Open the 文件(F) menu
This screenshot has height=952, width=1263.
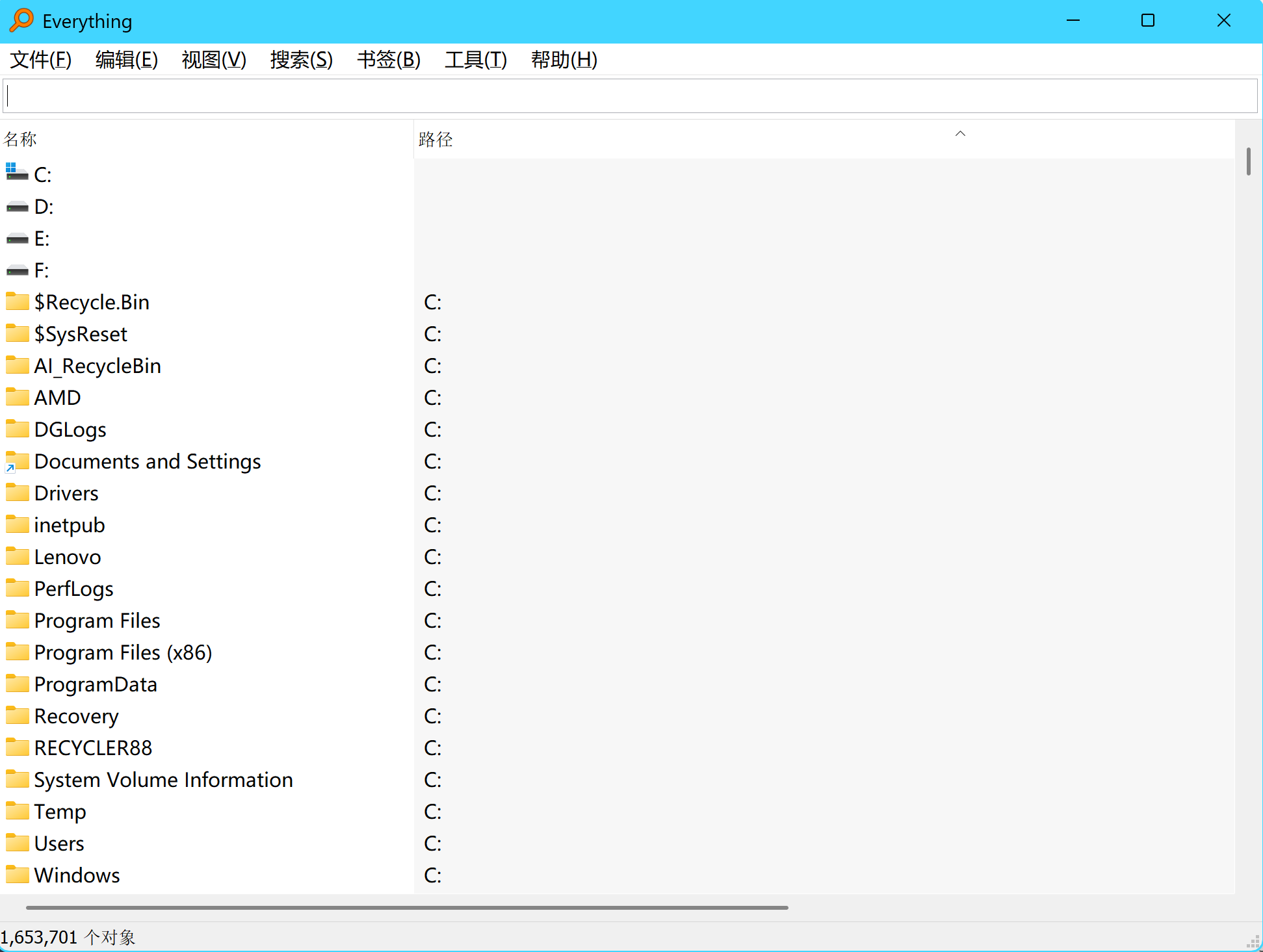[40, 60]
